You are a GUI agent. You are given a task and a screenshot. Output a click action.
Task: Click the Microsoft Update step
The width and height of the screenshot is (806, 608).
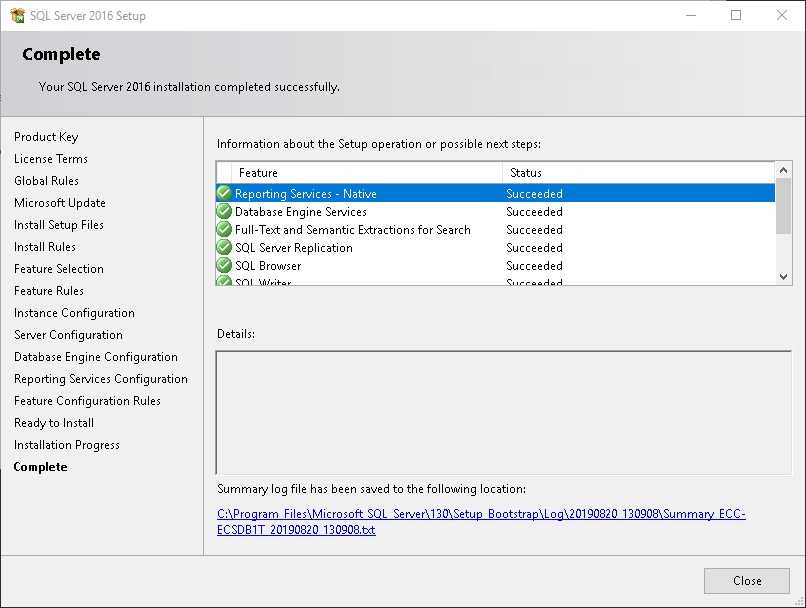(60, 203)
